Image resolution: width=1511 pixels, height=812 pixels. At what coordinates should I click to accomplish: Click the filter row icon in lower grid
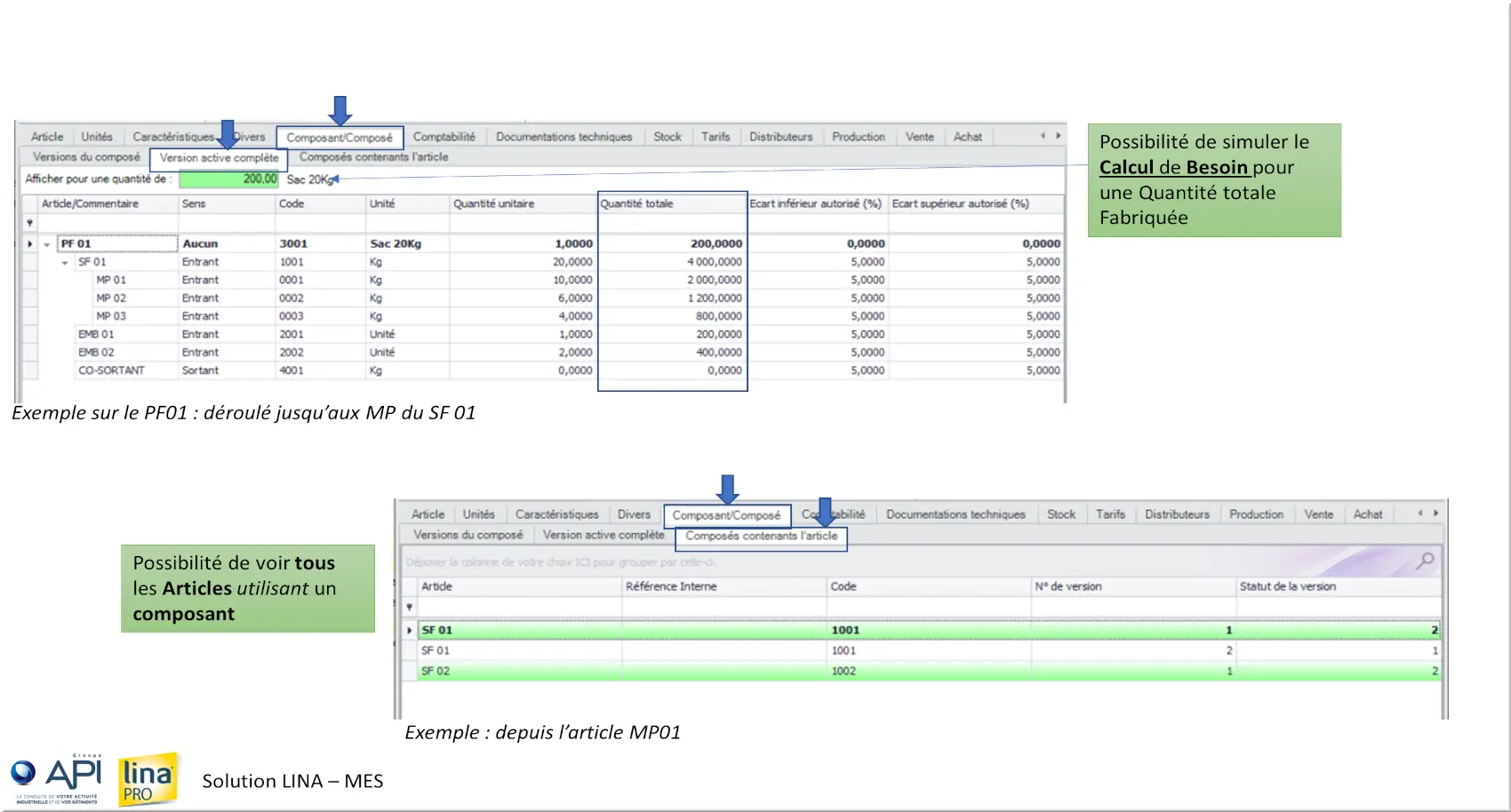409,607
